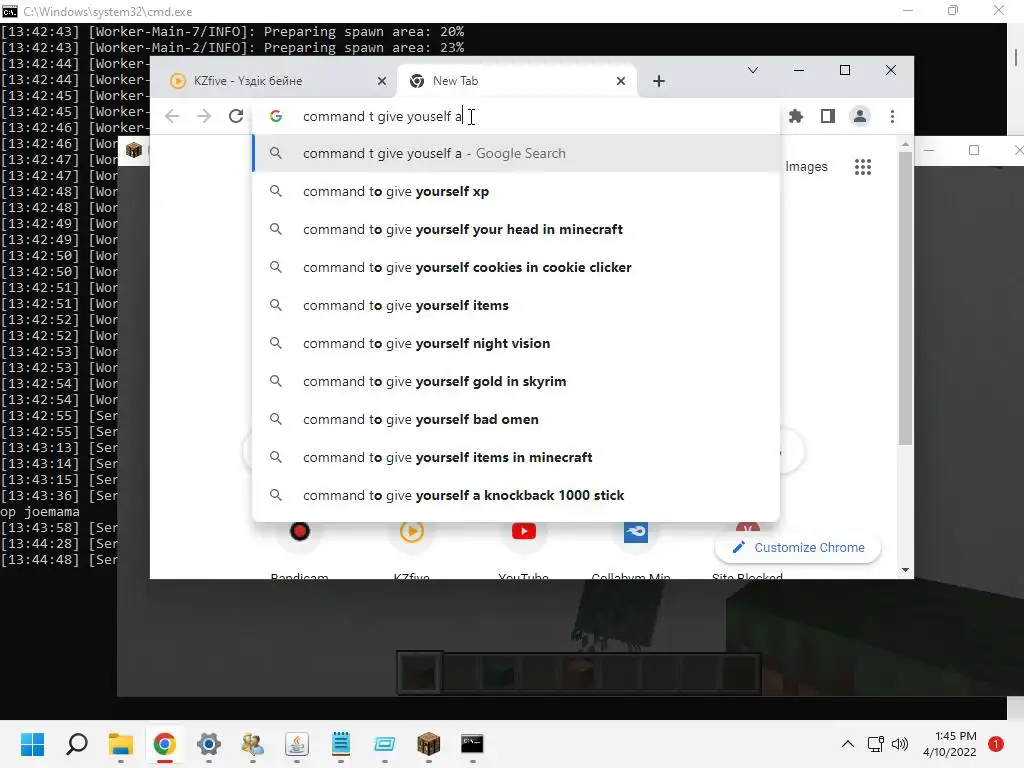Select suggestion 'yourself items in minecraft'
Screen dimensions: 1024x768
tap(516, 457)
